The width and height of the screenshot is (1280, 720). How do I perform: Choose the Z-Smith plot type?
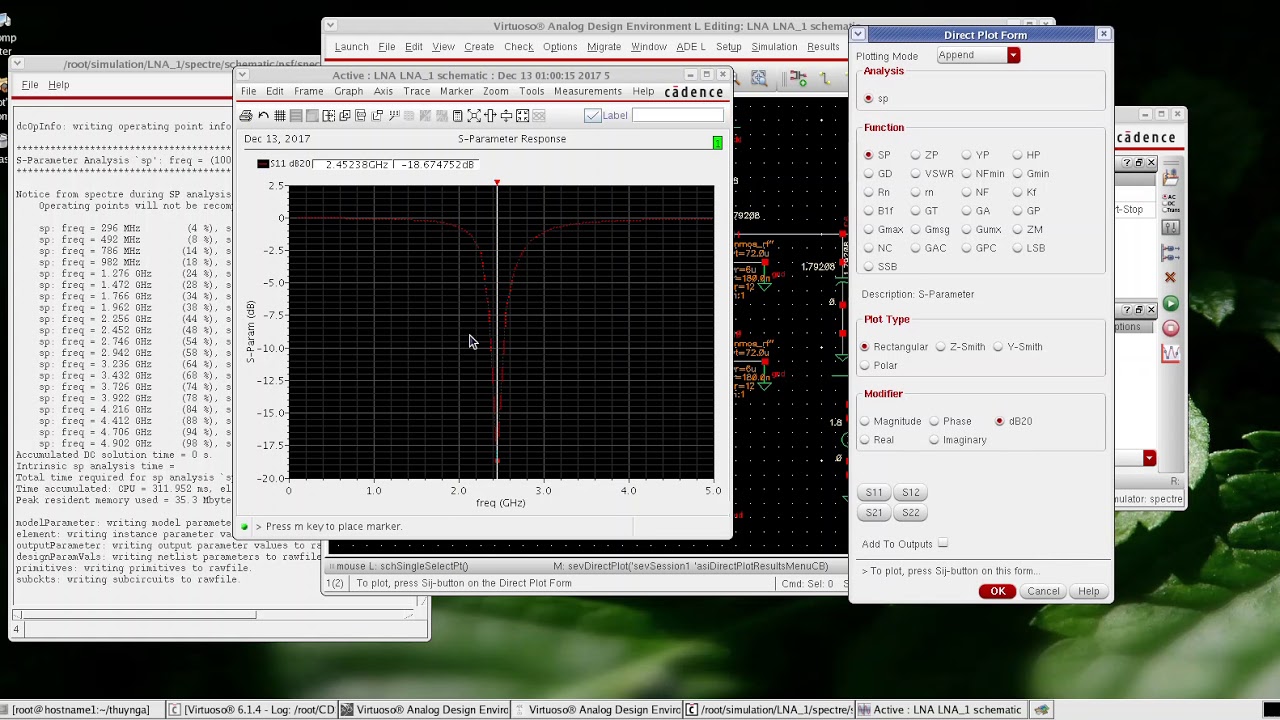point(940,347)
